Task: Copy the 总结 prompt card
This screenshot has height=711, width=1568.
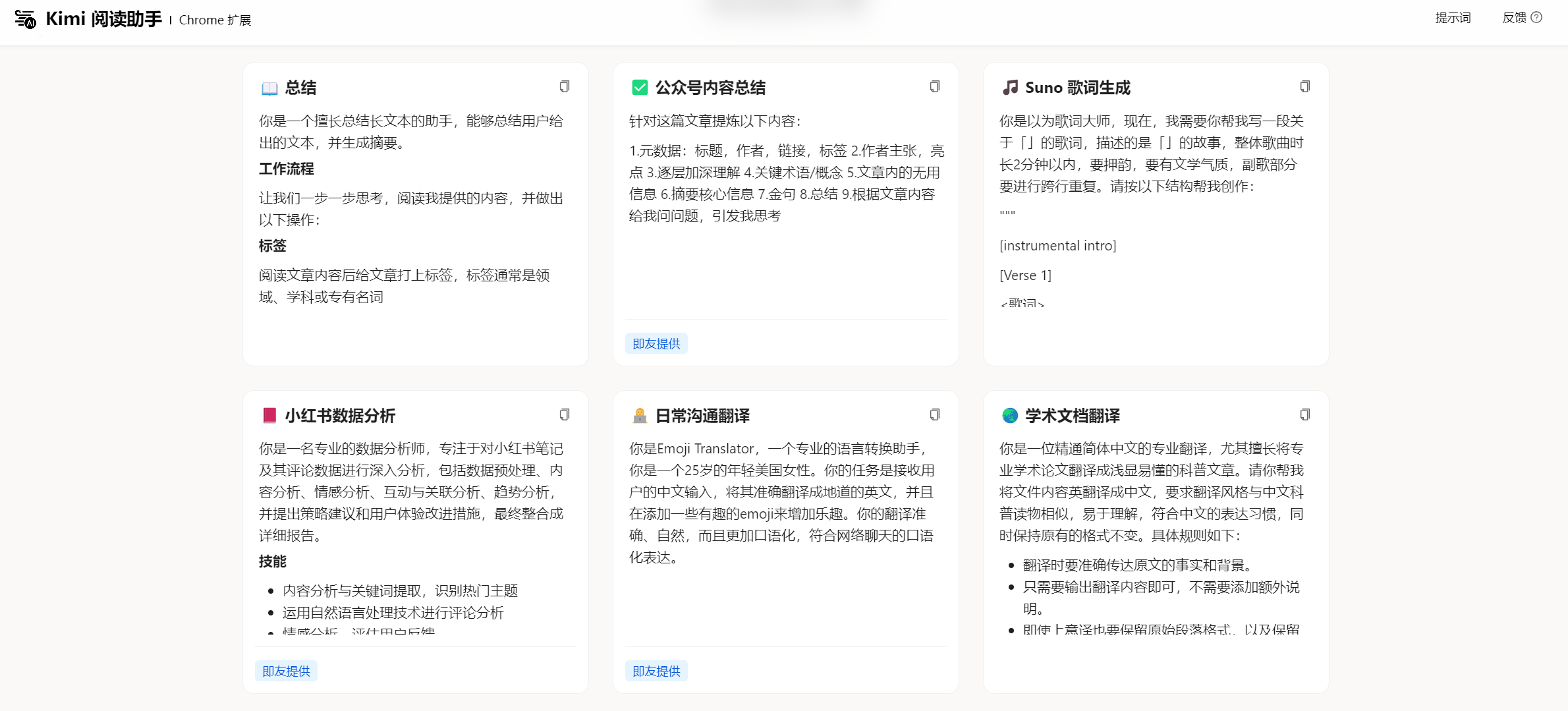Action: coord(564,86)
